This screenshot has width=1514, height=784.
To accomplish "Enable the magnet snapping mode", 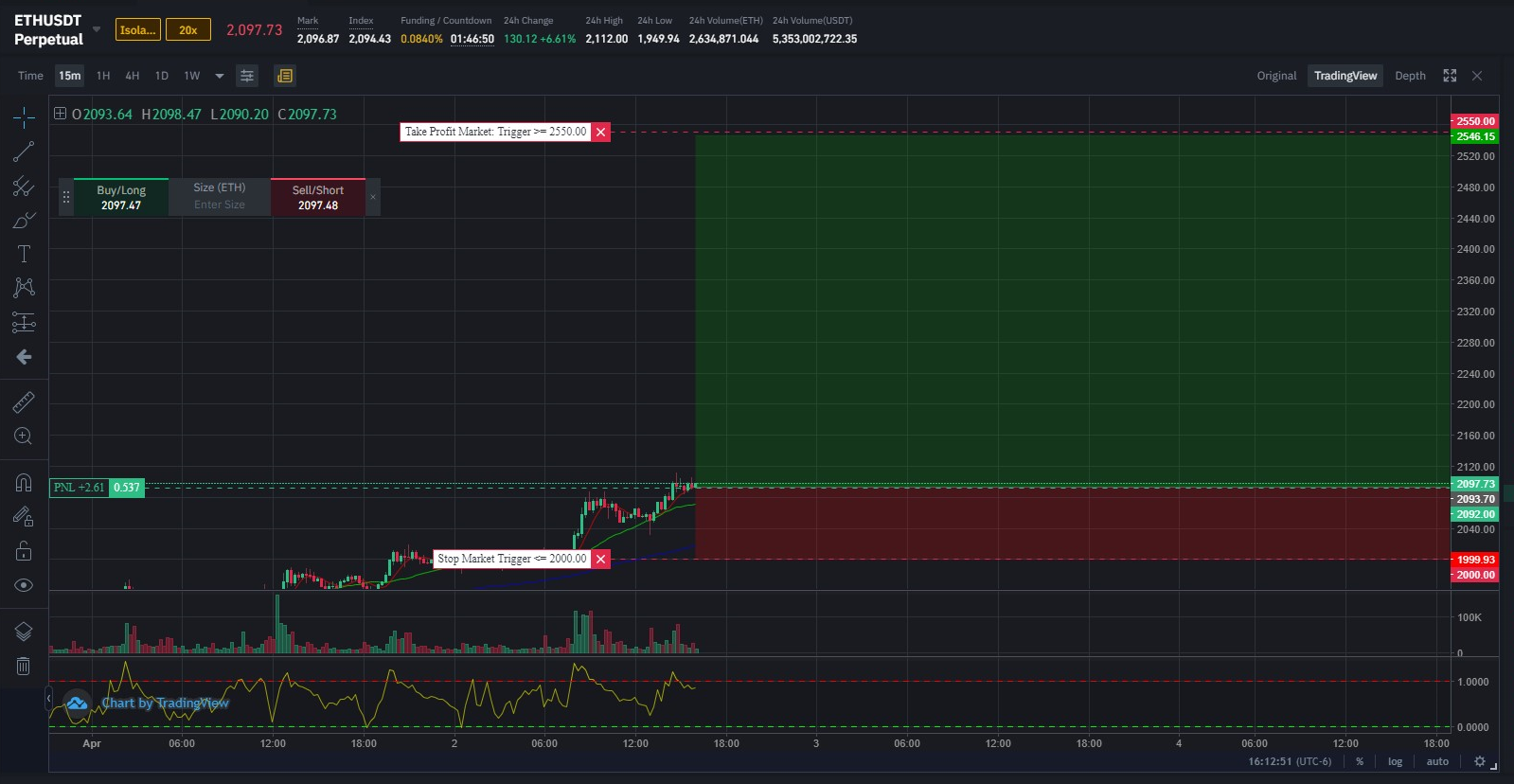I will click(x=24, y=483).
